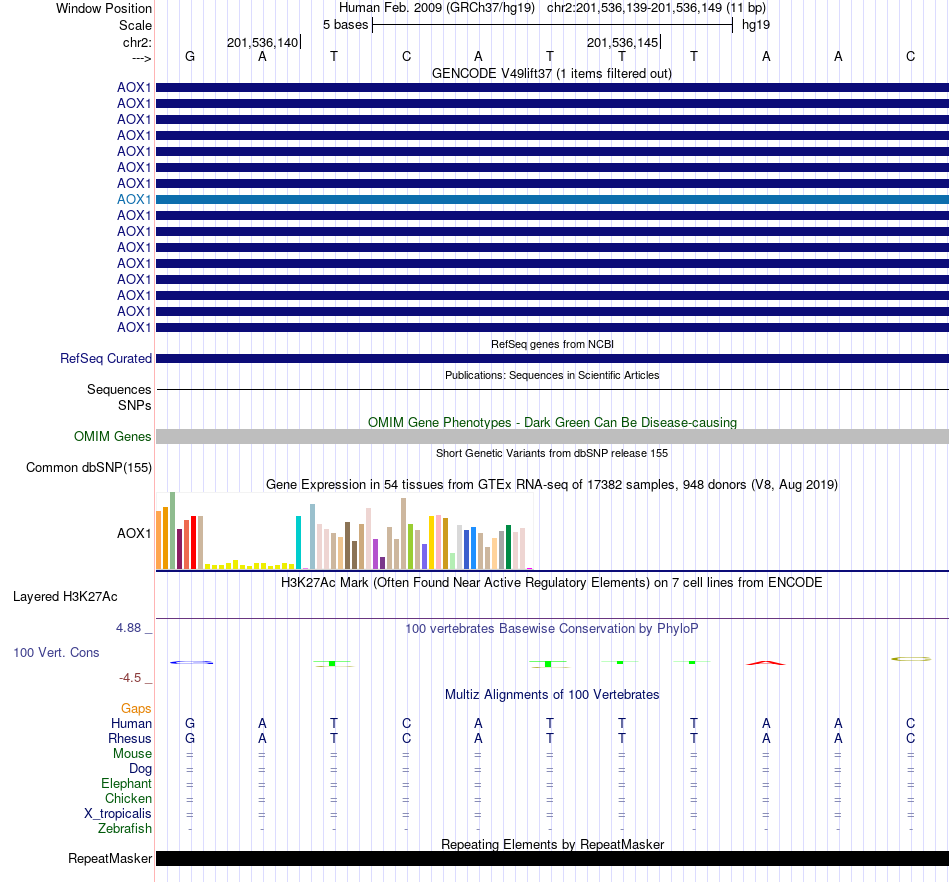Click the Window Position label
Viewport: 950px width, 882px height.
click(104, 8)
